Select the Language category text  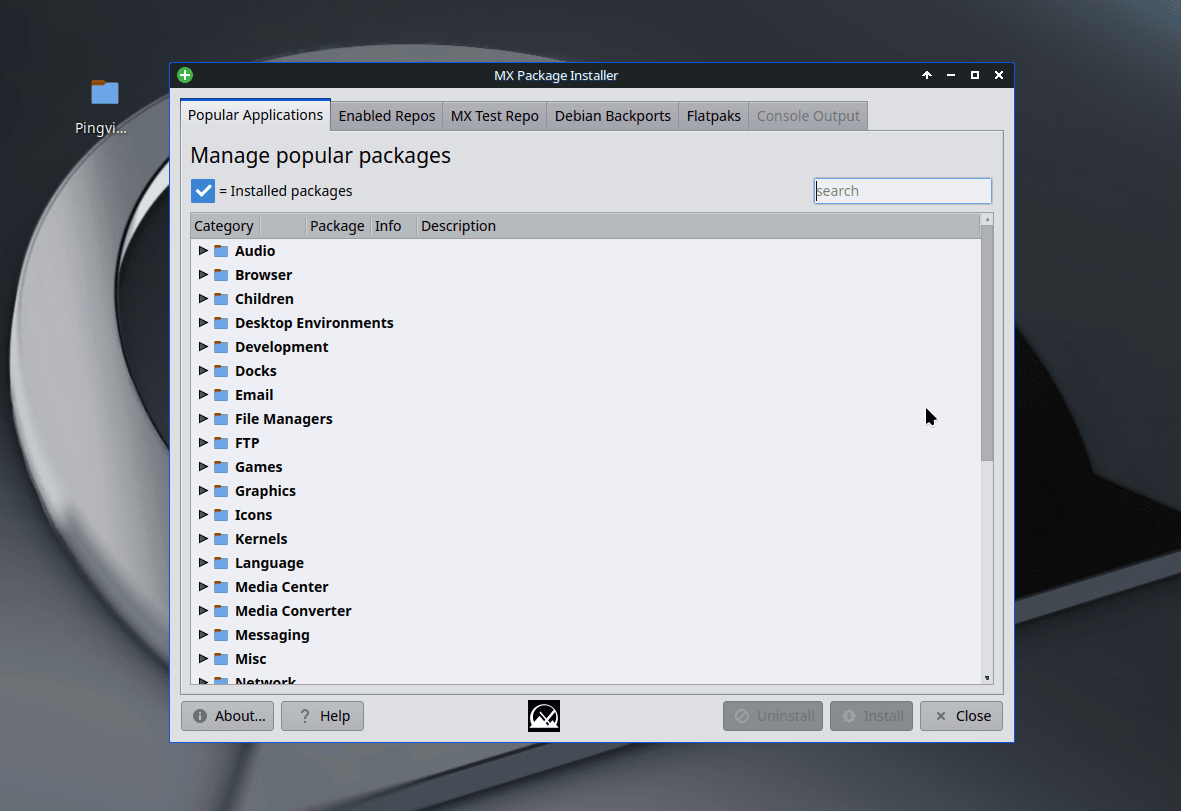269,563
